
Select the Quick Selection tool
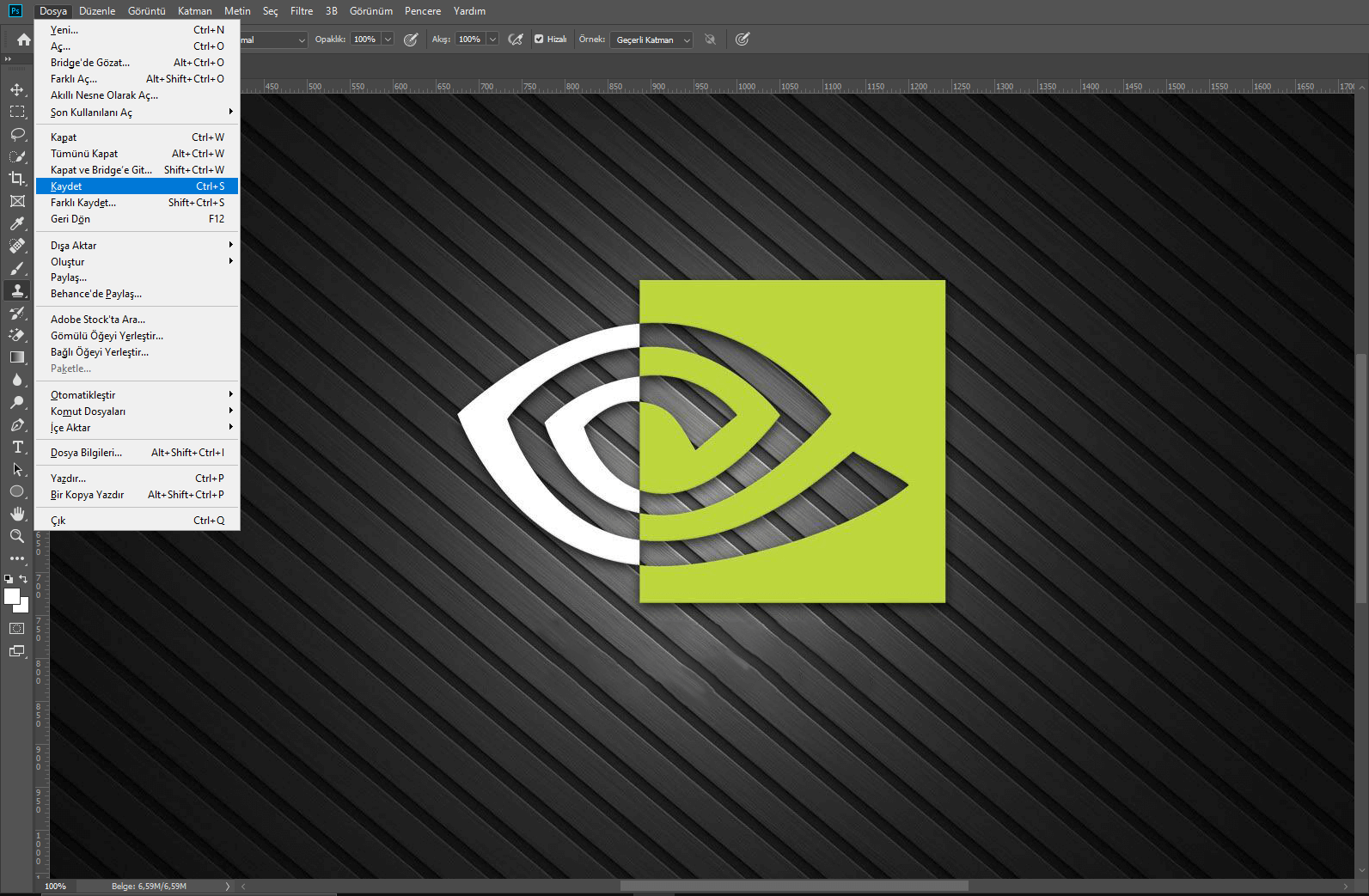(x=17, y=156)
